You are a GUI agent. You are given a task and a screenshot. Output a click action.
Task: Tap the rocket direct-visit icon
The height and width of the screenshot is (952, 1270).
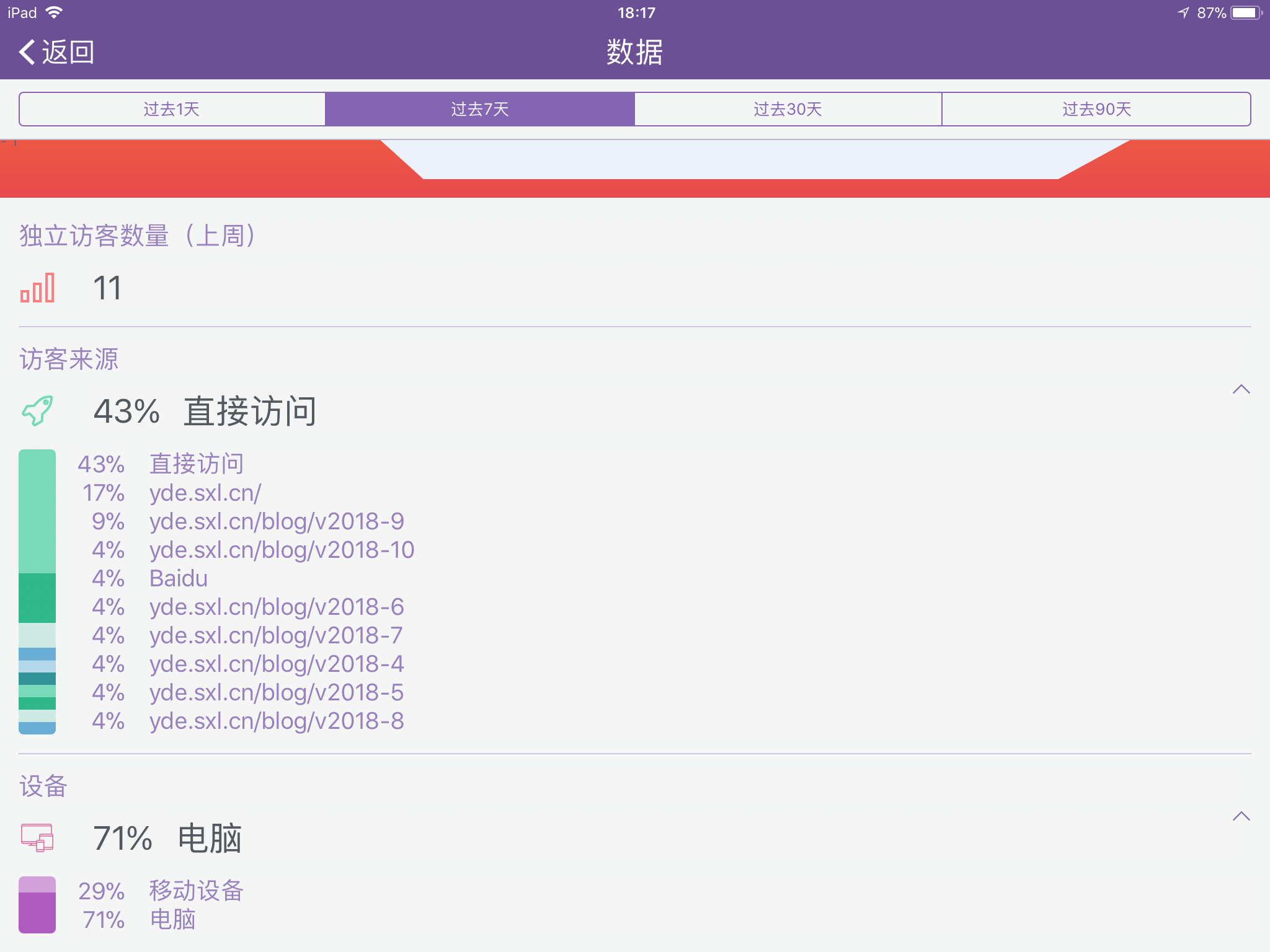click(x=37, y=410)
